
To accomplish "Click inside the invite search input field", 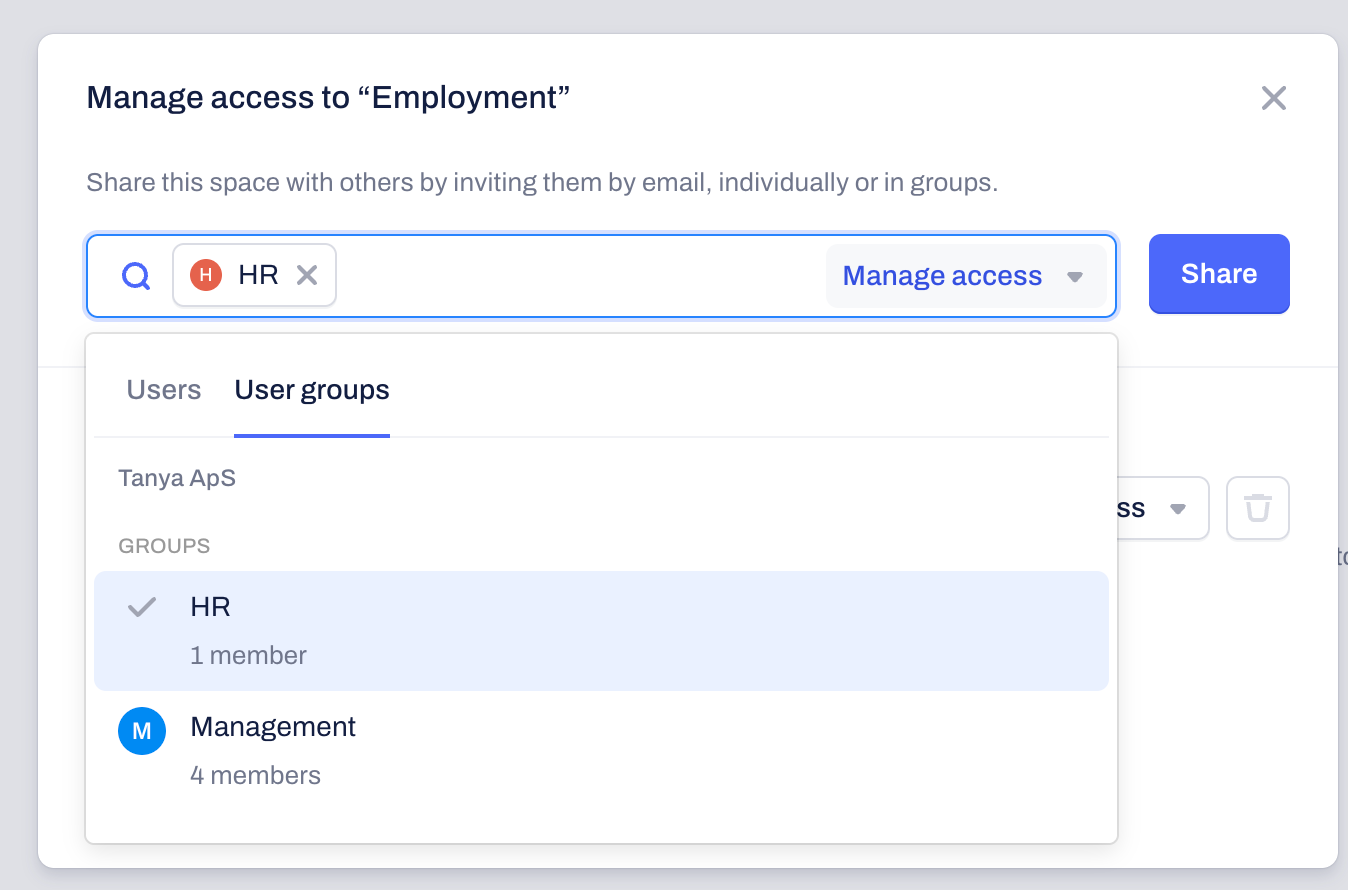I will (580, 275).
